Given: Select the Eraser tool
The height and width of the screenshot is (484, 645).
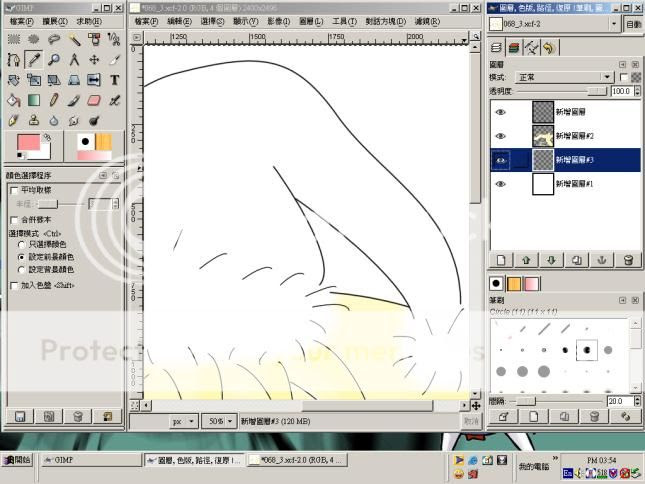Looking at the screenshot, I should (x=94, y=100).
